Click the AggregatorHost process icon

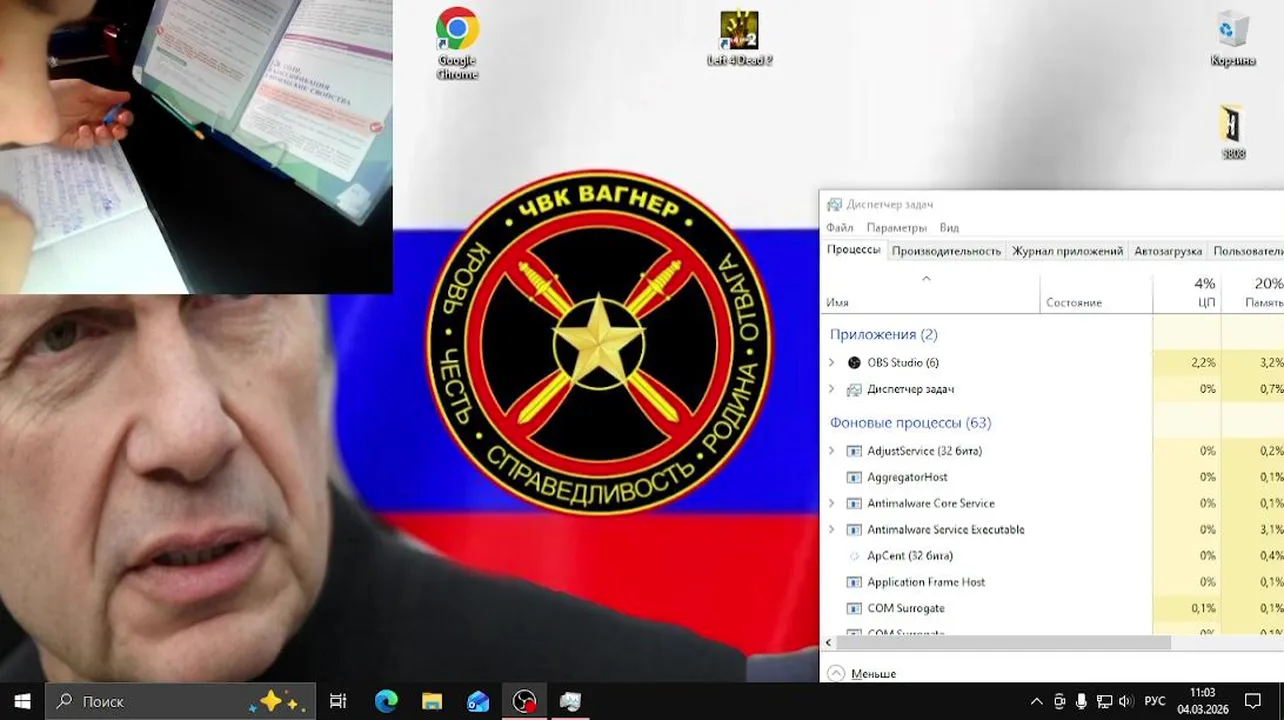(854, 477)
